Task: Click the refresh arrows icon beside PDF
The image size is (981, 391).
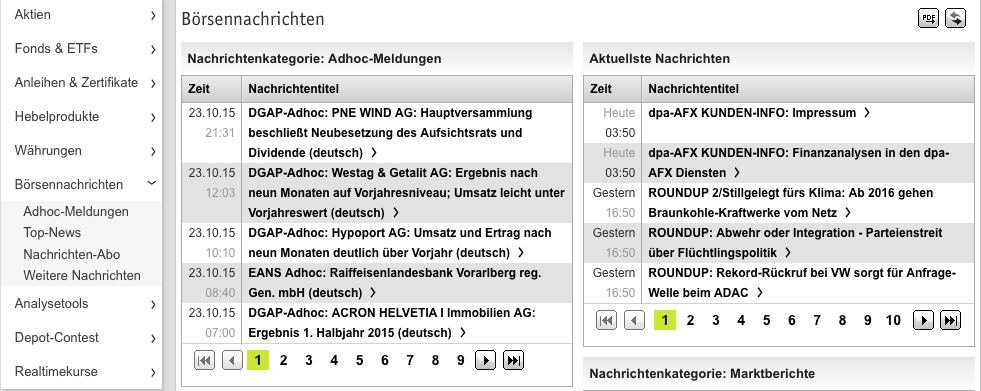Action: (x=955, y=19)
